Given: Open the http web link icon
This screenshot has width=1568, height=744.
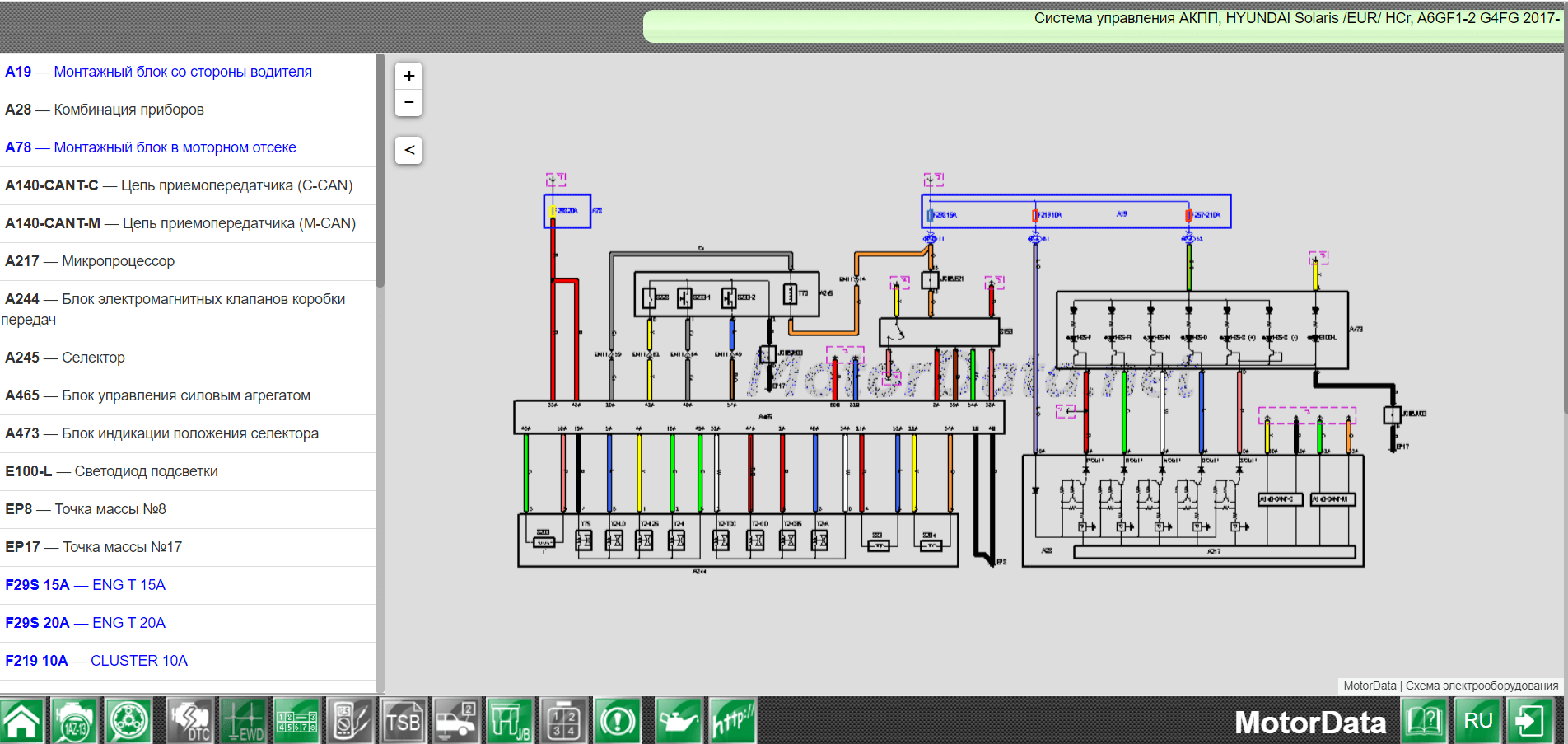Looking at the screenshot, I should tap(732, 721).
